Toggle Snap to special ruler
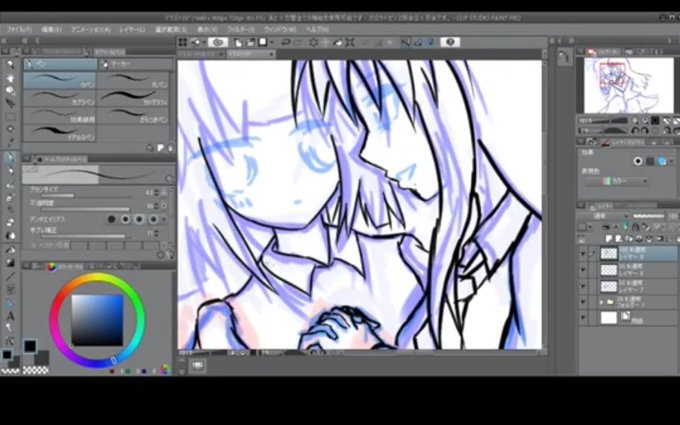This screenshot has width=680, height=425. 418,42
